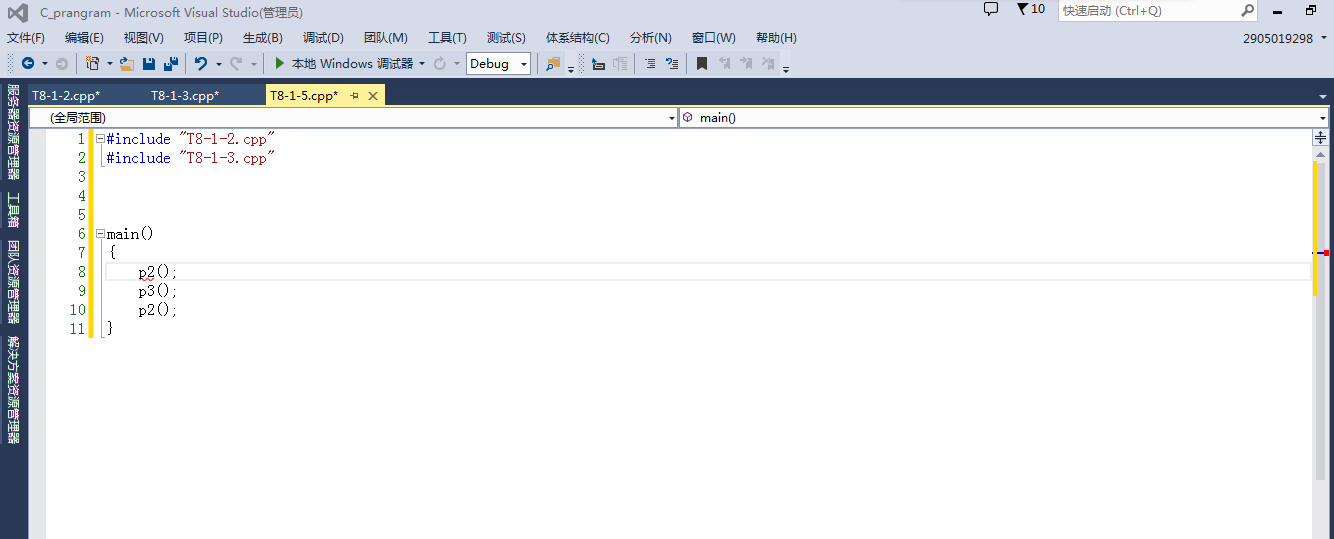Click the feedback speech bubble icon
1334x539 pixels.
(991, 9)
